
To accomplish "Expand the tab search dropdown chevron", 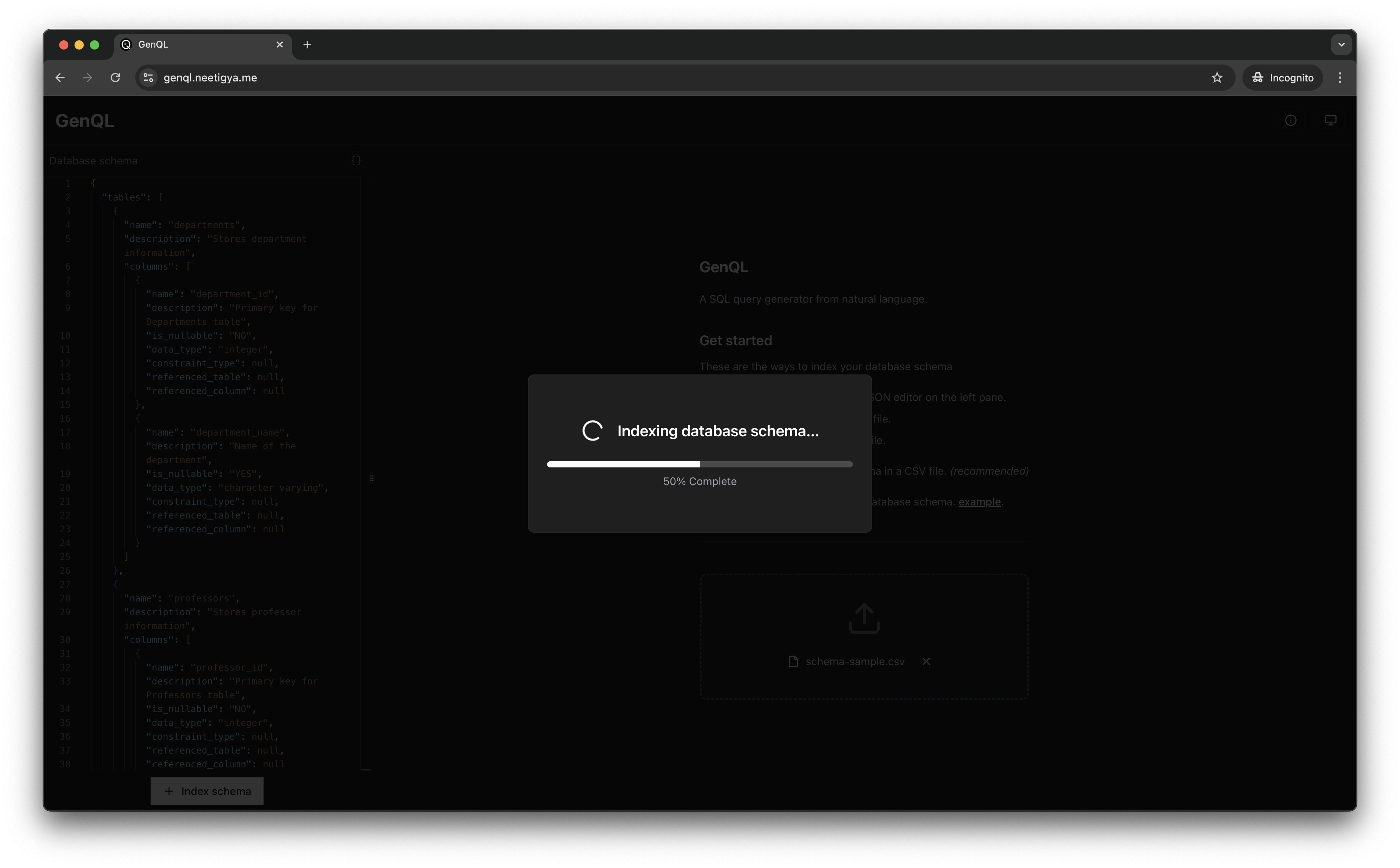I will [1341, 44].
